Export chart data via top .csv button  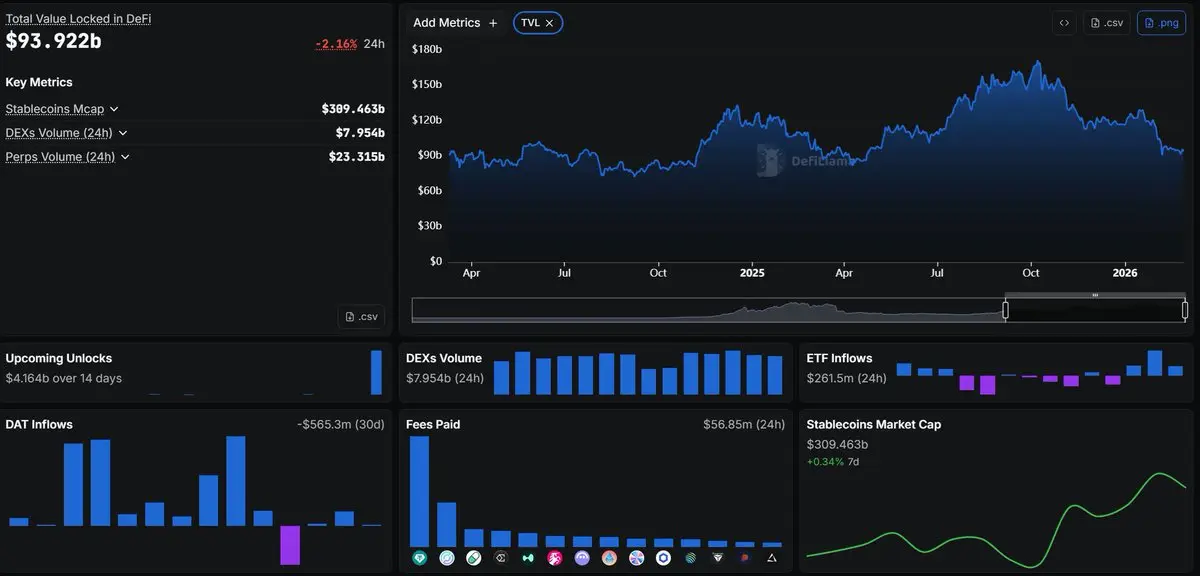(x=1106, y=23)
